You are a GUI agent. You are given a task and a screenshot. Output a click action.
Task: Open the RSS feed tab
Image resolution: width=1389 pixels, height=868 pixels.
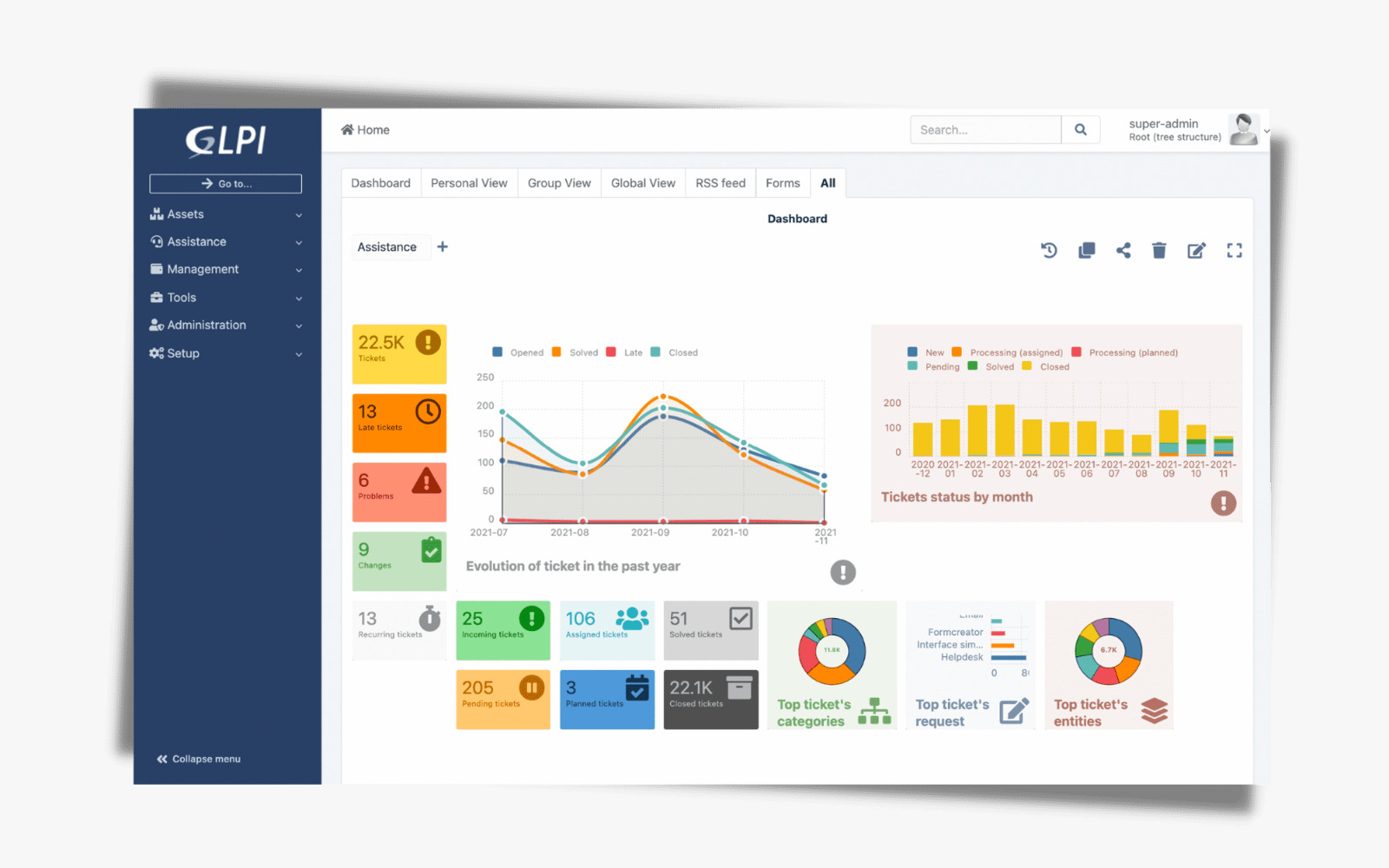(720, 183)
